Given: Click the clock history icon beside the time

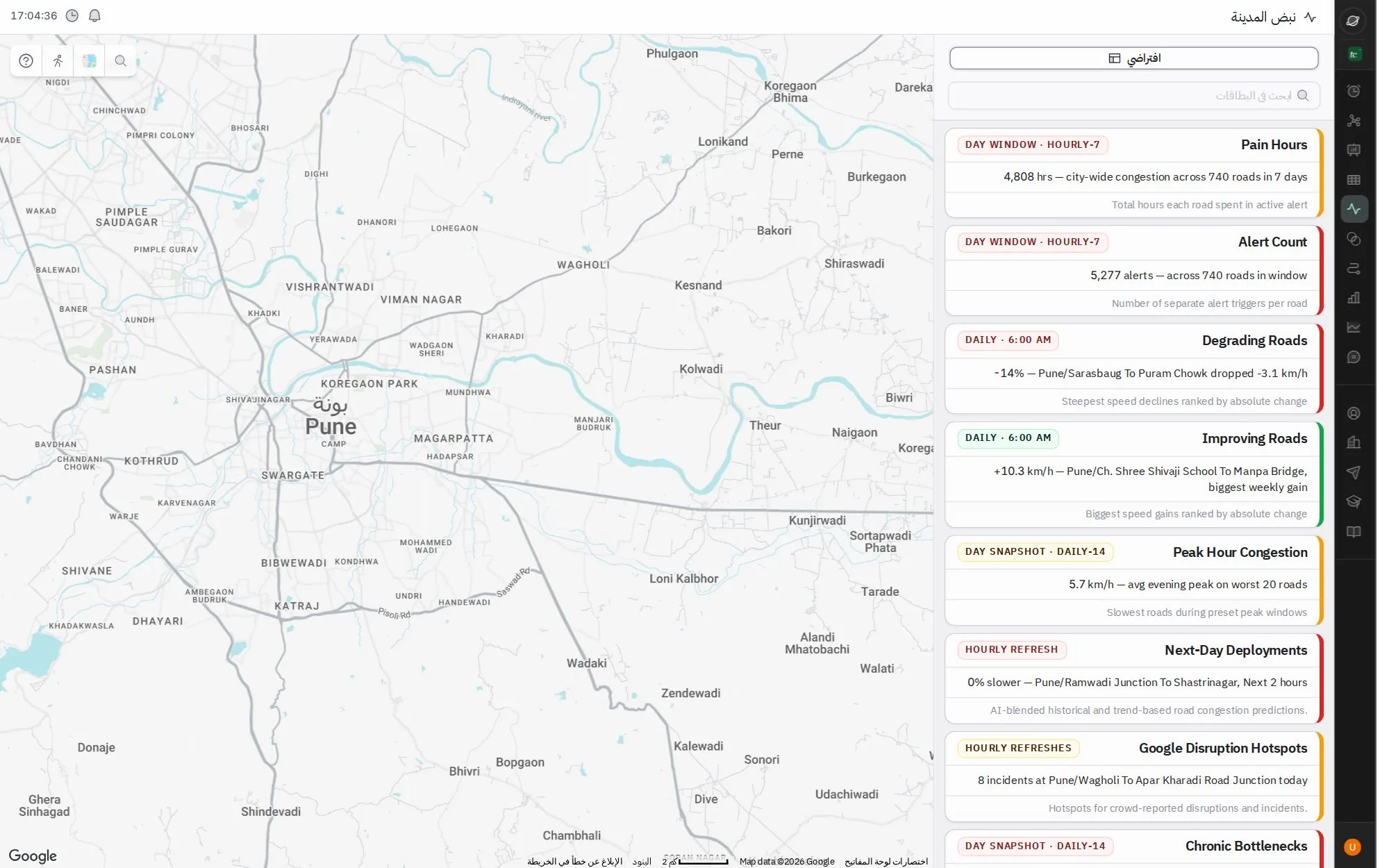Looking at the screenshot, I should pos(72,15).
